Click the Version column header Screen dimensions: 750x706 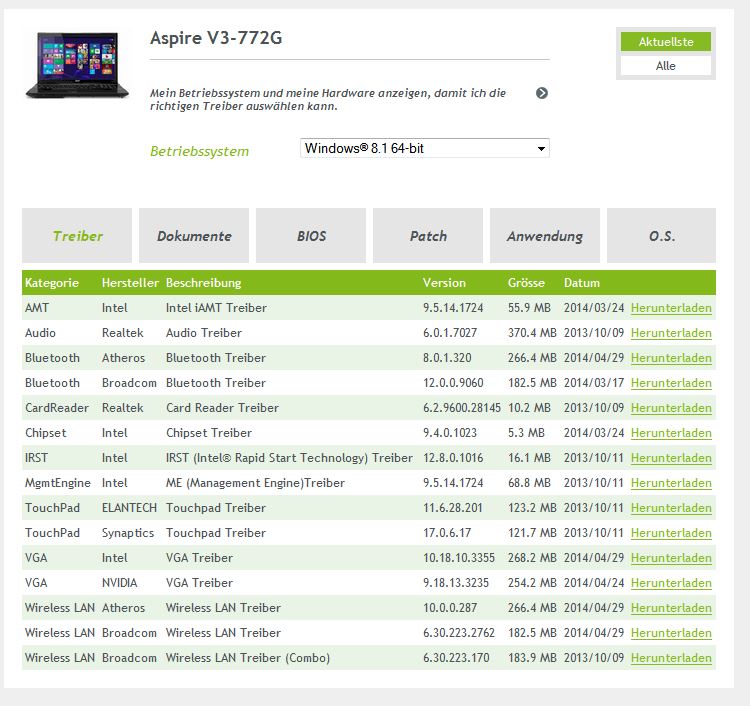point(444,283)
